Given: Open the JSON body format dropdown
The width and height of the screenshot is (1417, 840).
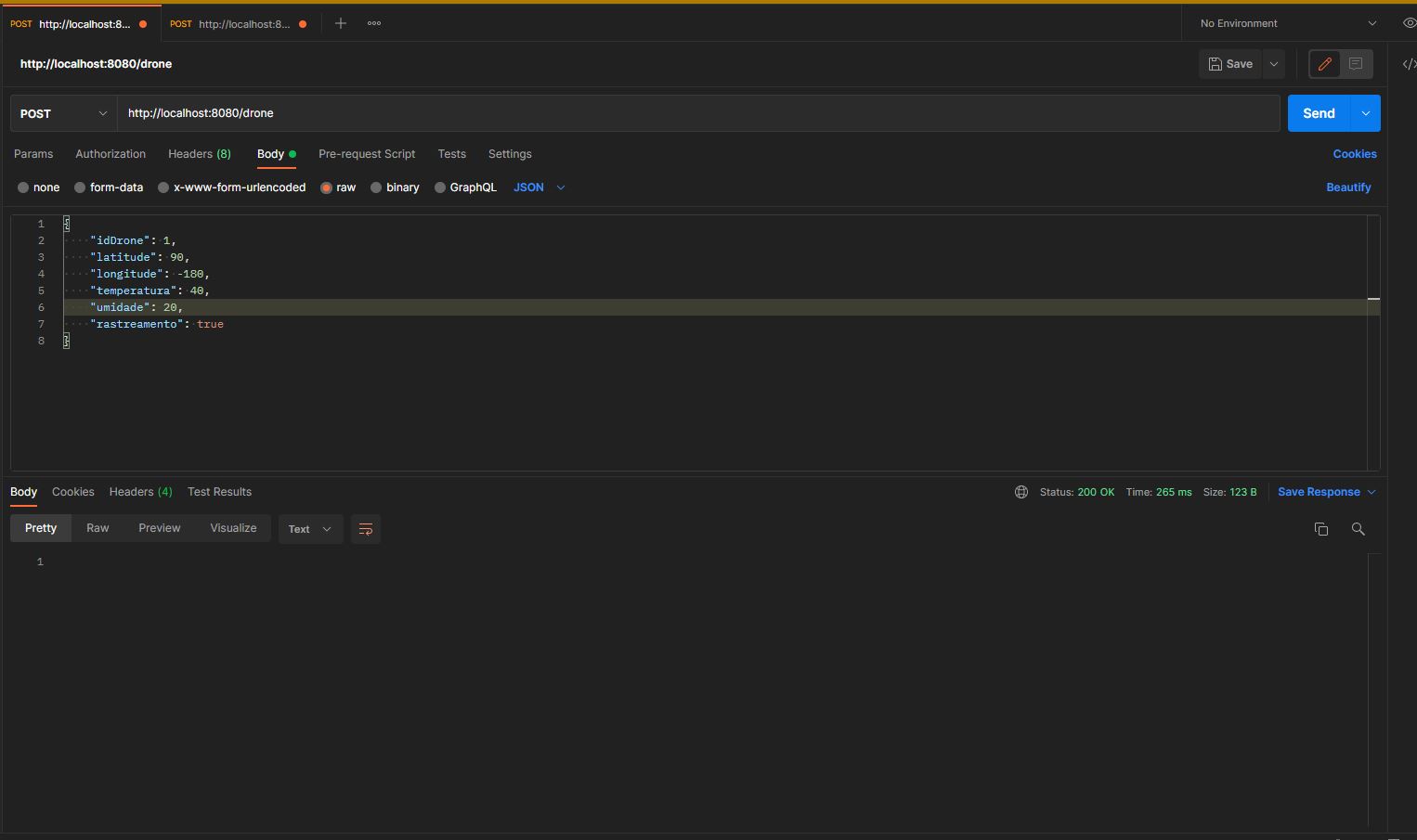Looking at the screenshot, I should (x=539, y=187).
